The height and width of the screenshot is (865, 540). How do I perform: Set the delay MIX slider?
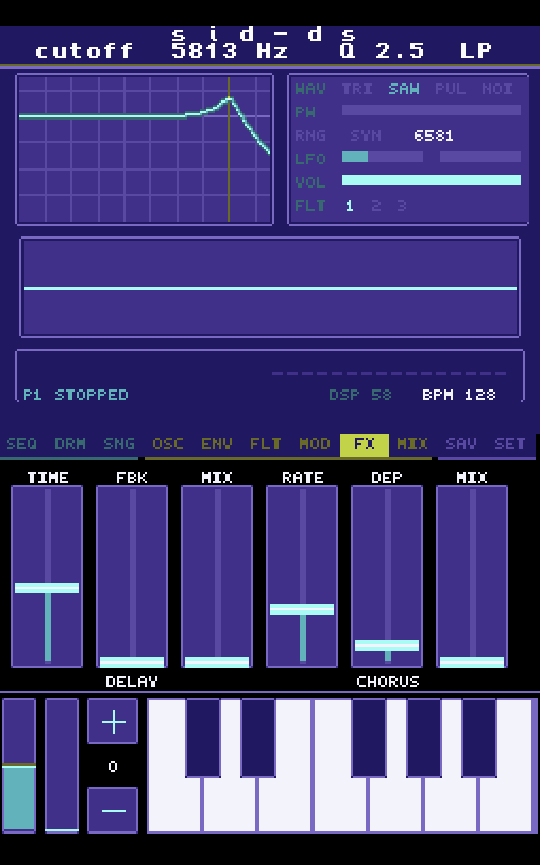(x=217, y=576)
